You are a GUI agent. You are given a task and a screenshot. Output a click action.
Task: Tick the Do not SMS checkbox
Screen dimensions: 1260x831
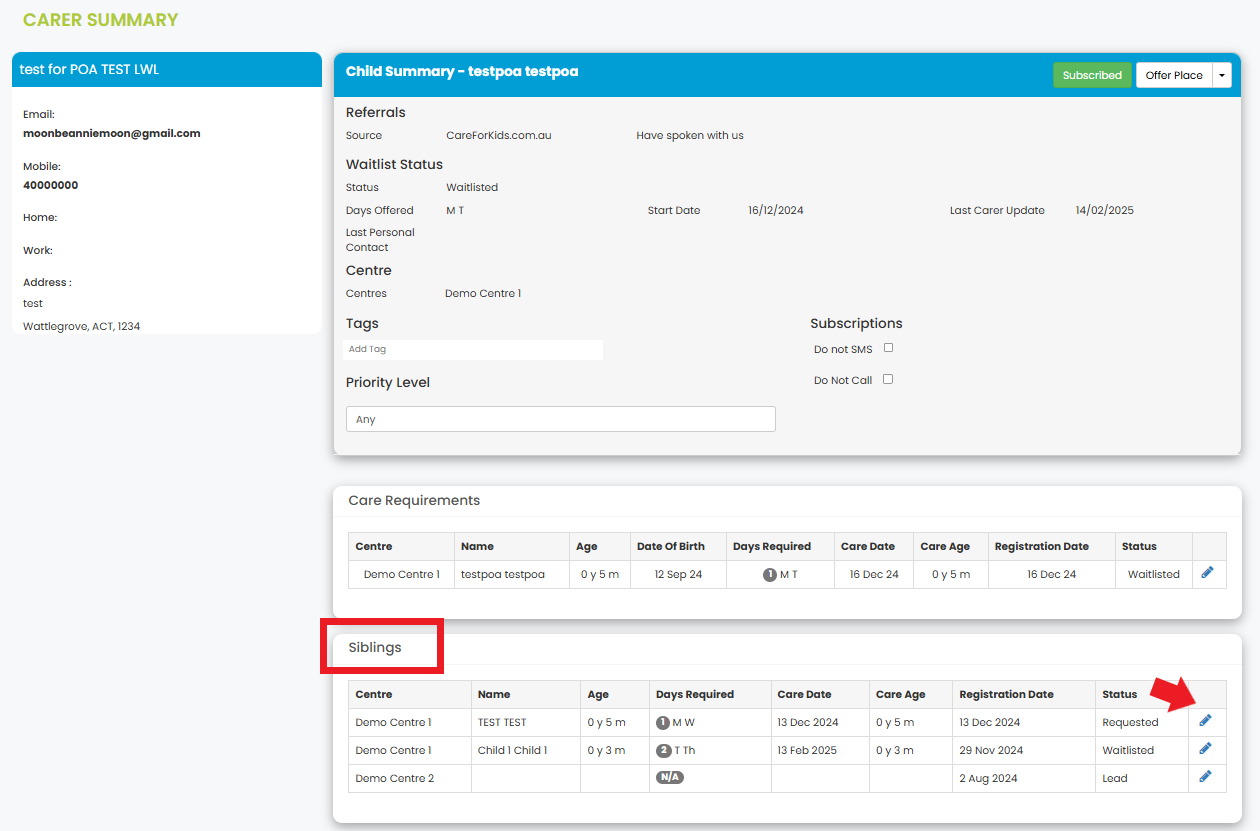click(x=888, y=348)
